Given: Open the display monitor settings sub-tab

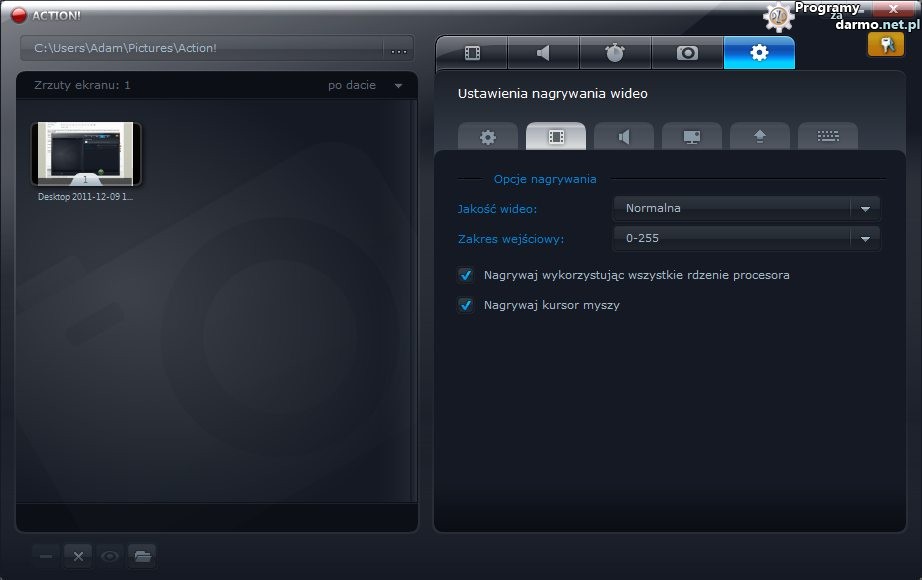Looking at the screenshot, I should coord(692,137).
